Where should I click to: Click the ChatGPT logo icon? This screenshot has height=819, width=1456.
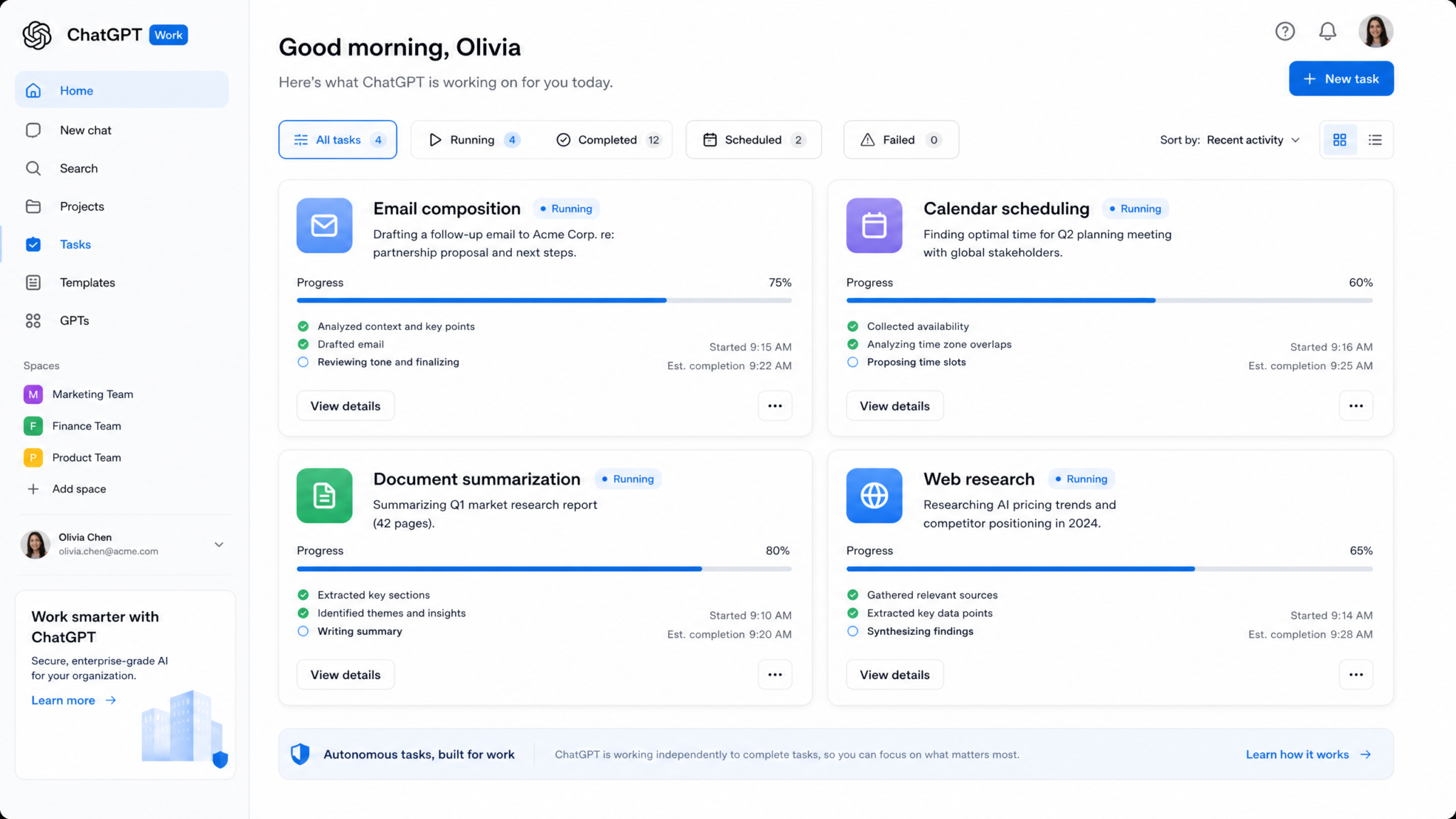(37, 35)
